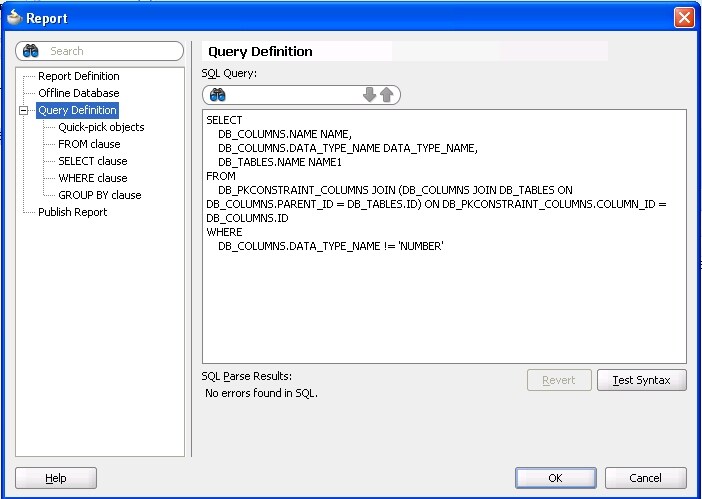The height and width of the screenshot is (499, 702).
Task: Open the WHERE clause page
Action: point(93,178)
